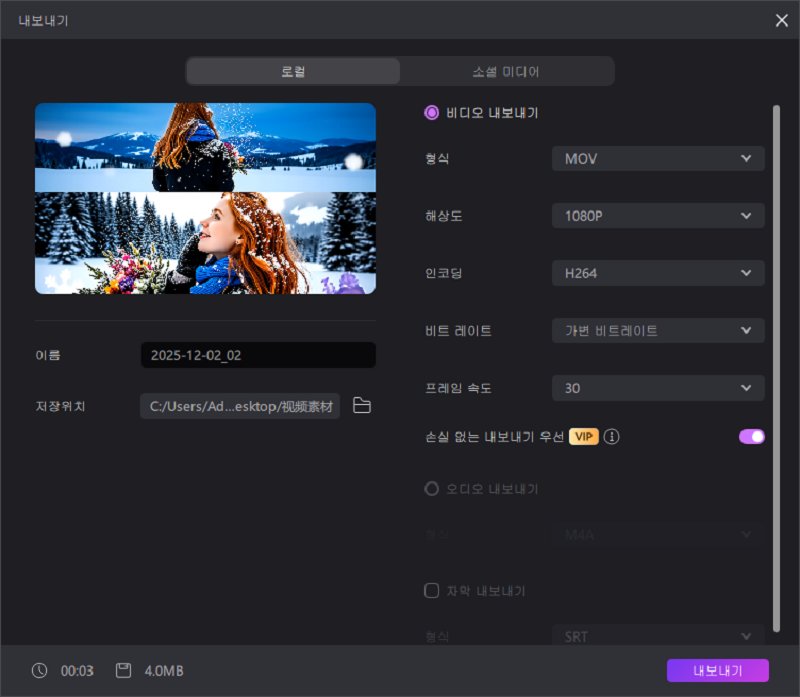Open the folder browser for save location

pos(361,406)
